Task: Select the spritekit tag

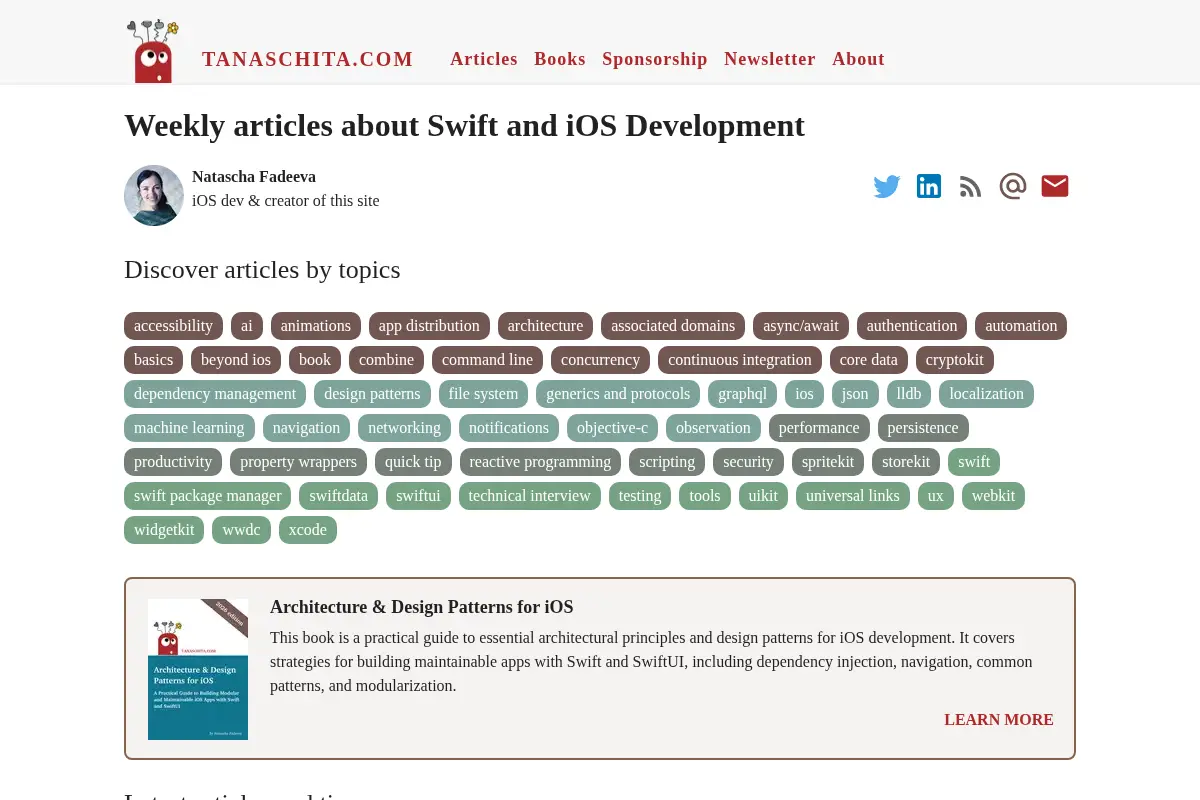Action: pos(828,462)
